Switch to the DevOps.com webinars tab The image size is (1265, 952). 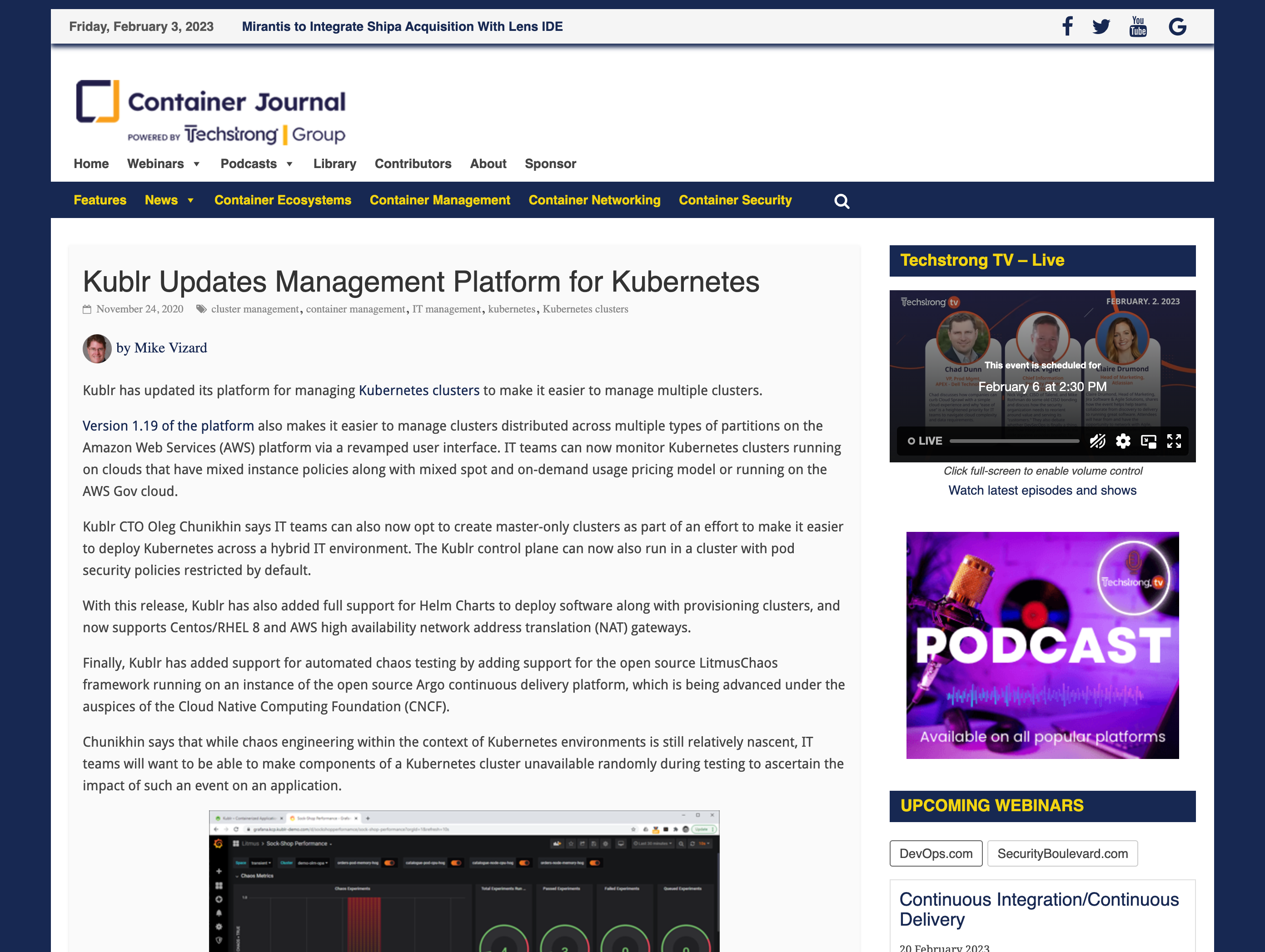coord(936,853)
